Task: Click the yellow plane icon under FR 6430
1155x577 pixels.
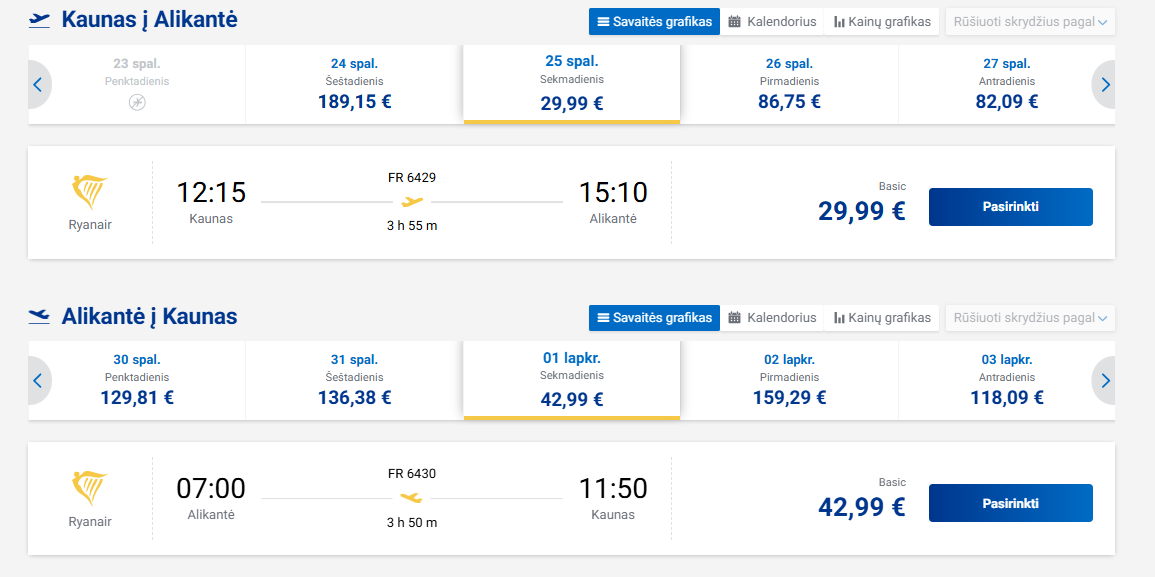Action: 412,497
